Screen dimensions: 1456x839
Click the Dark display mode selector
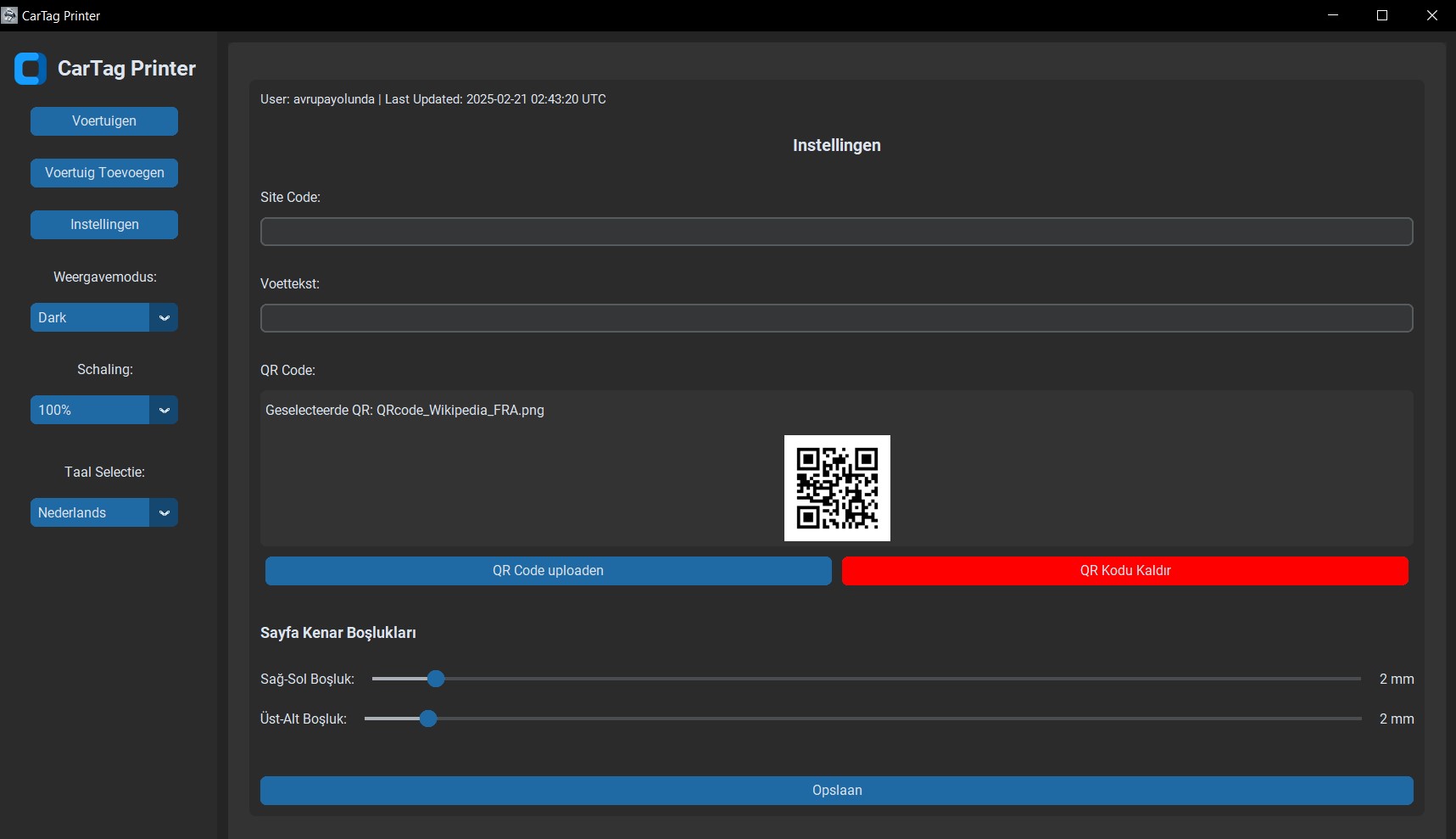coord(90,318)
